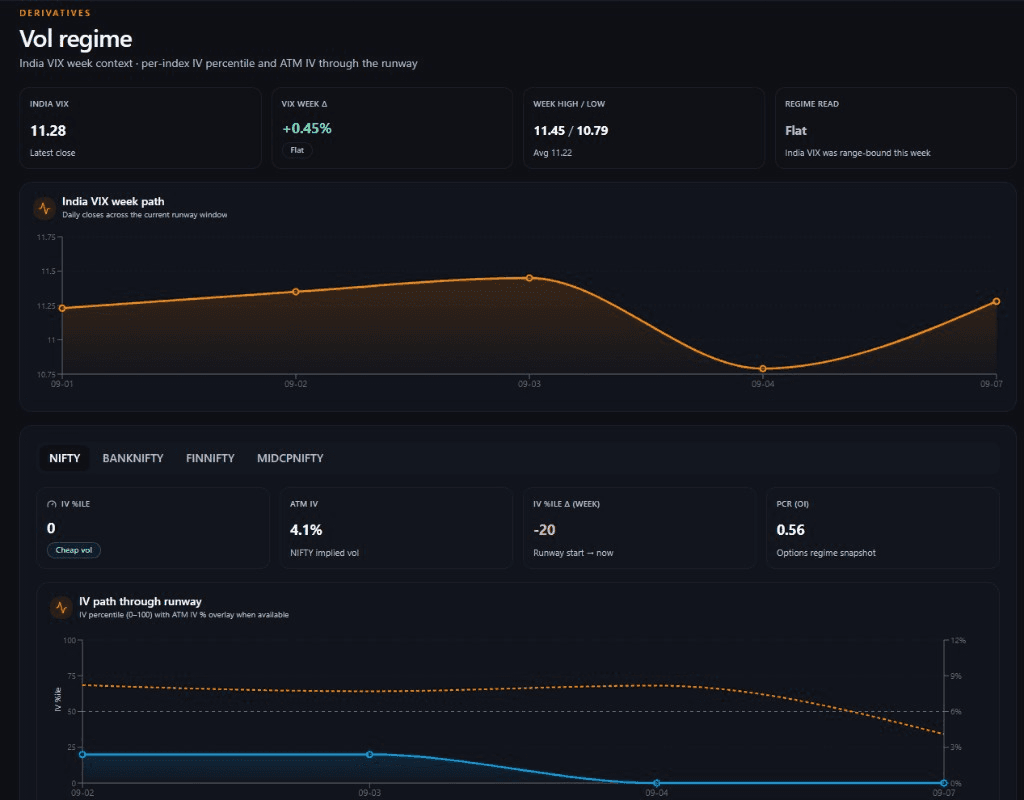1024x800 pixels.
Task: Click the 09-02 VIX data point marker
Action: [296, 292]
